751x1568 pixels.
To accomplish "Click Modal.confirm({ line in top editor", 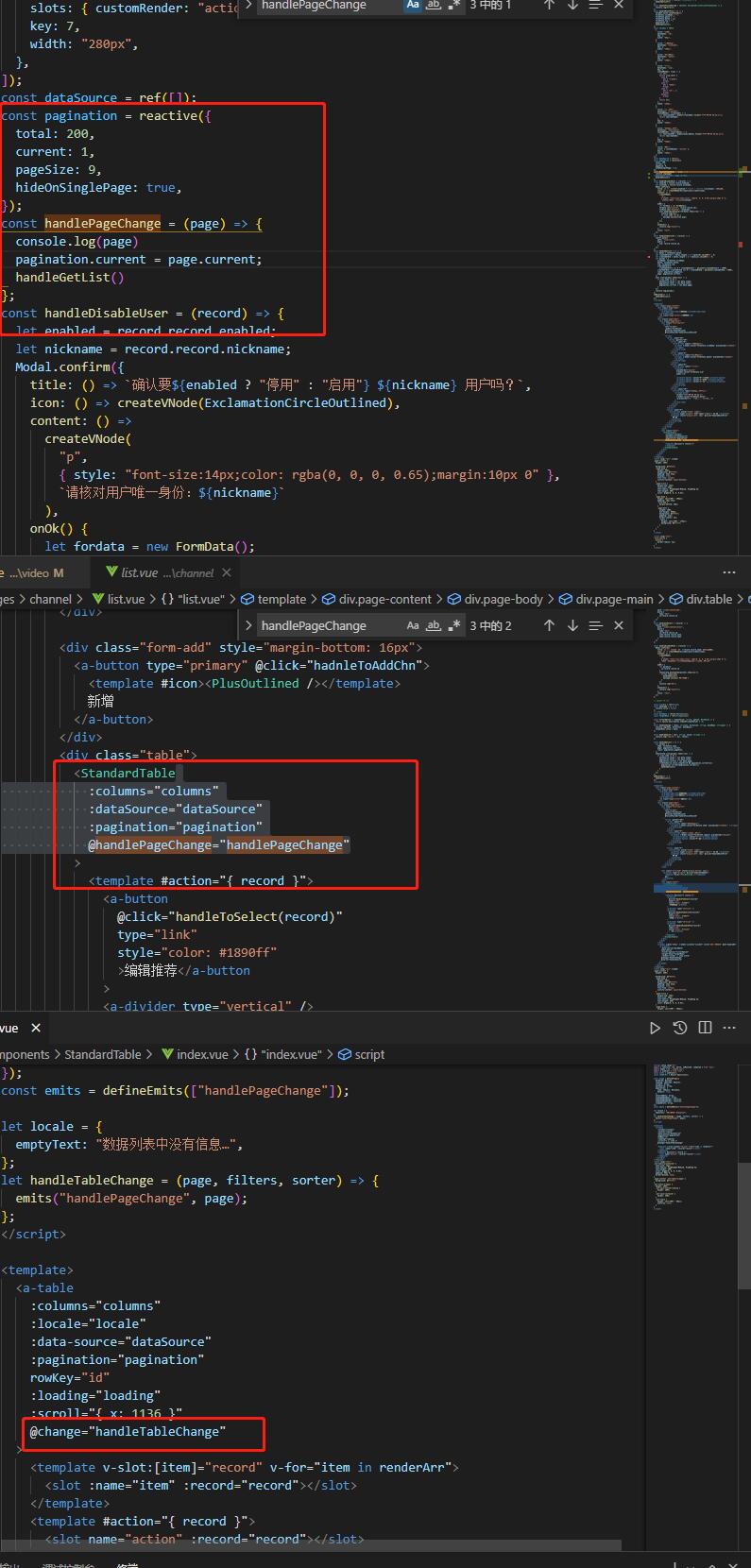I will click(69, 366).
